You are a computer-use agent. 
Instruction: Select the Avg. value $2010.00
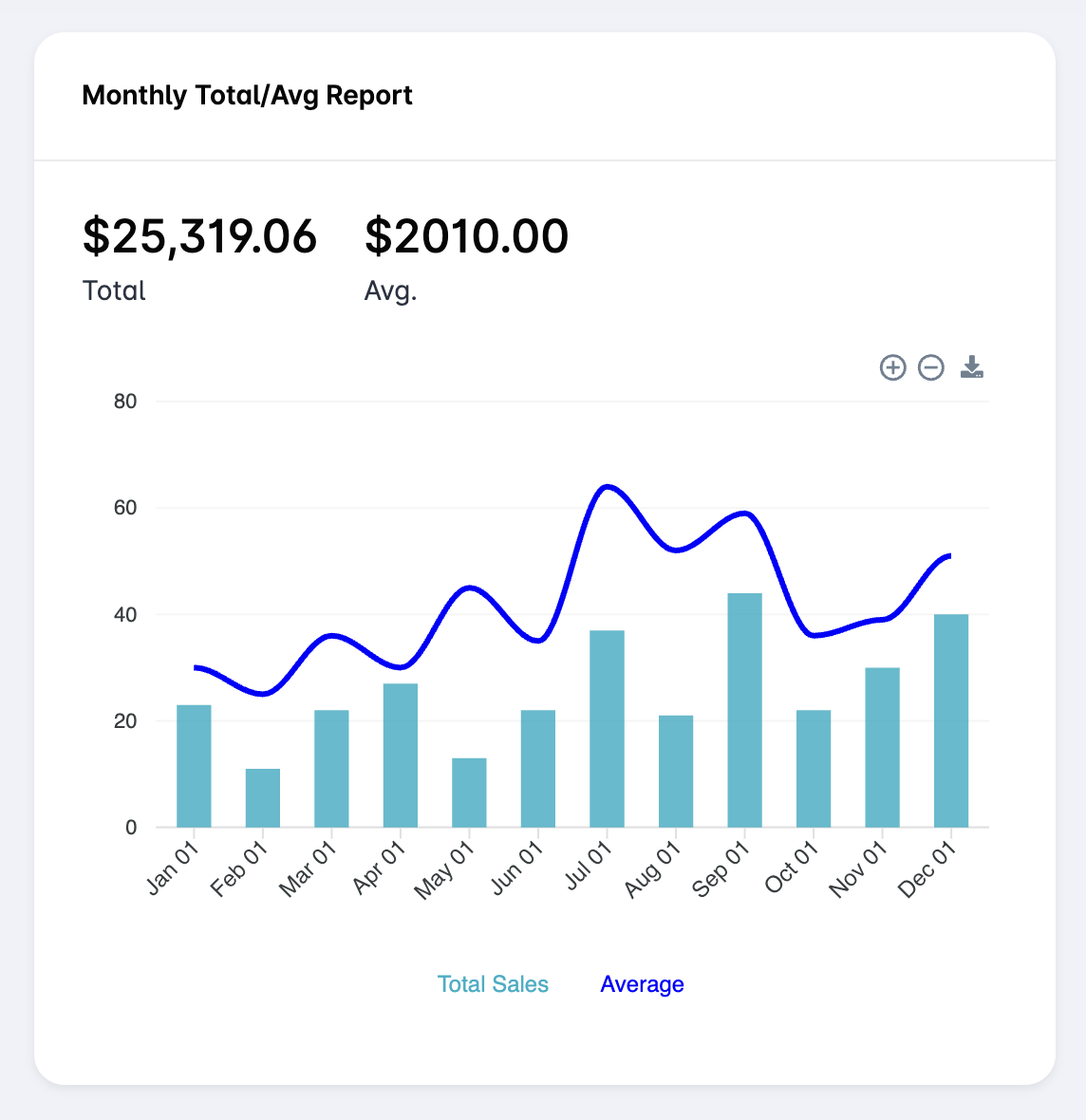(x=467, y=236)
